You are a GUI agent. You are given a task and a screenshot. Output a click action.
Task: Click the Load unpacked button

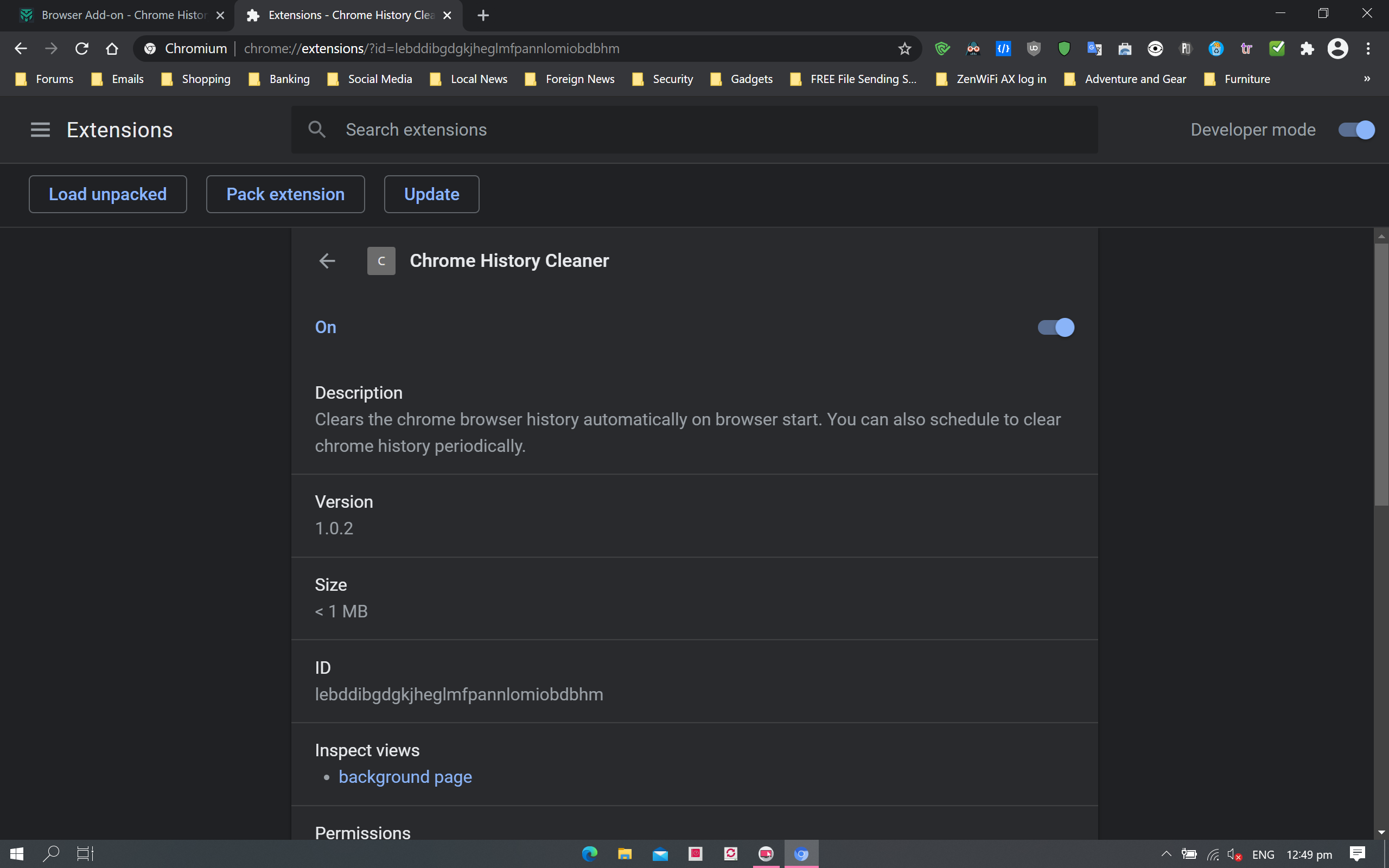pyautogui.click(x=108, y=194)
